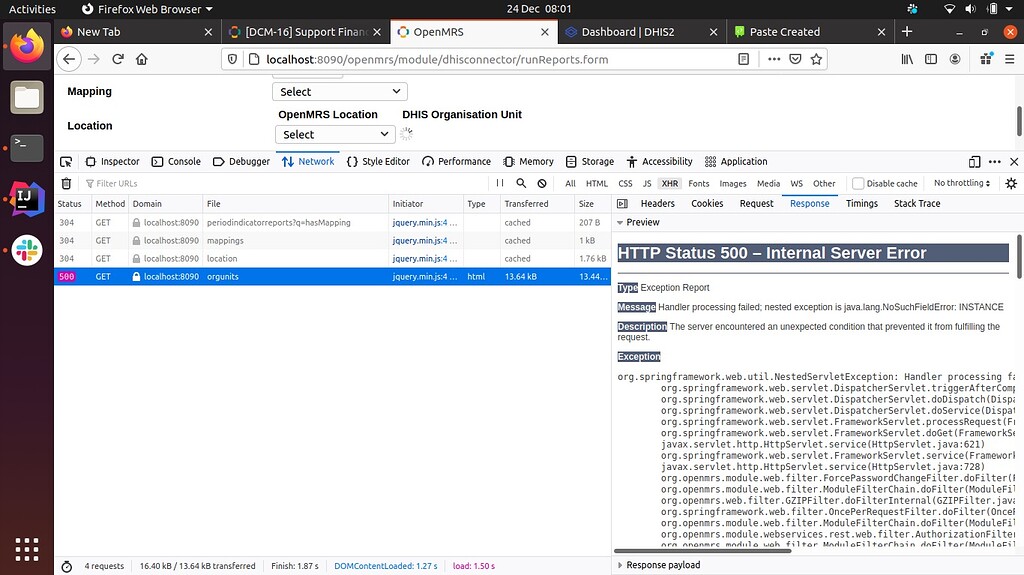1024x575 pixels.
Task: Toggle the All request filter
Action: pyautogui.click(x=570, y=184)
